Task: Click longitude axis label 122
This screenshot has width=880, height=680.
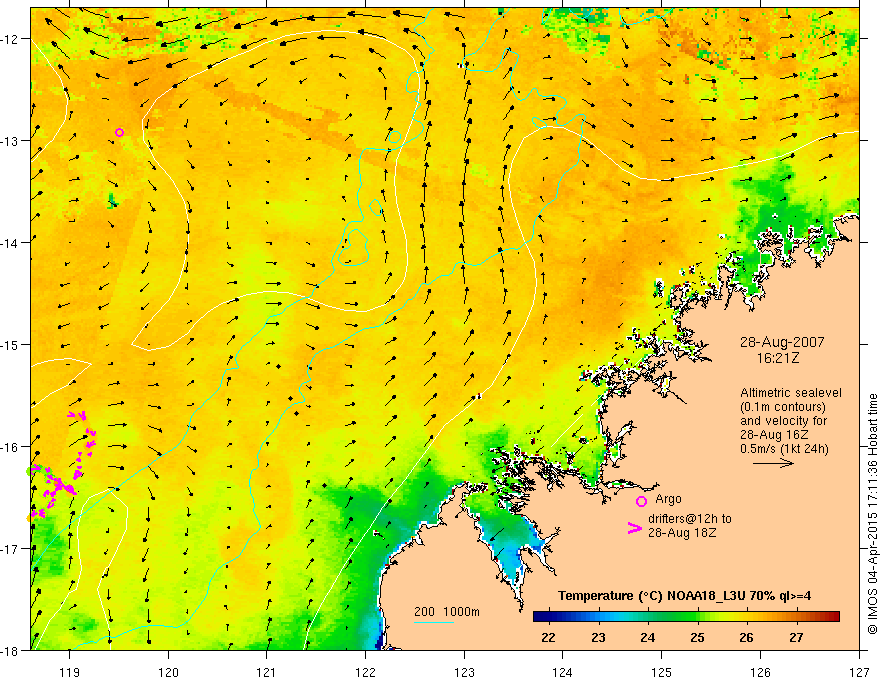Action: click(365, 671)
